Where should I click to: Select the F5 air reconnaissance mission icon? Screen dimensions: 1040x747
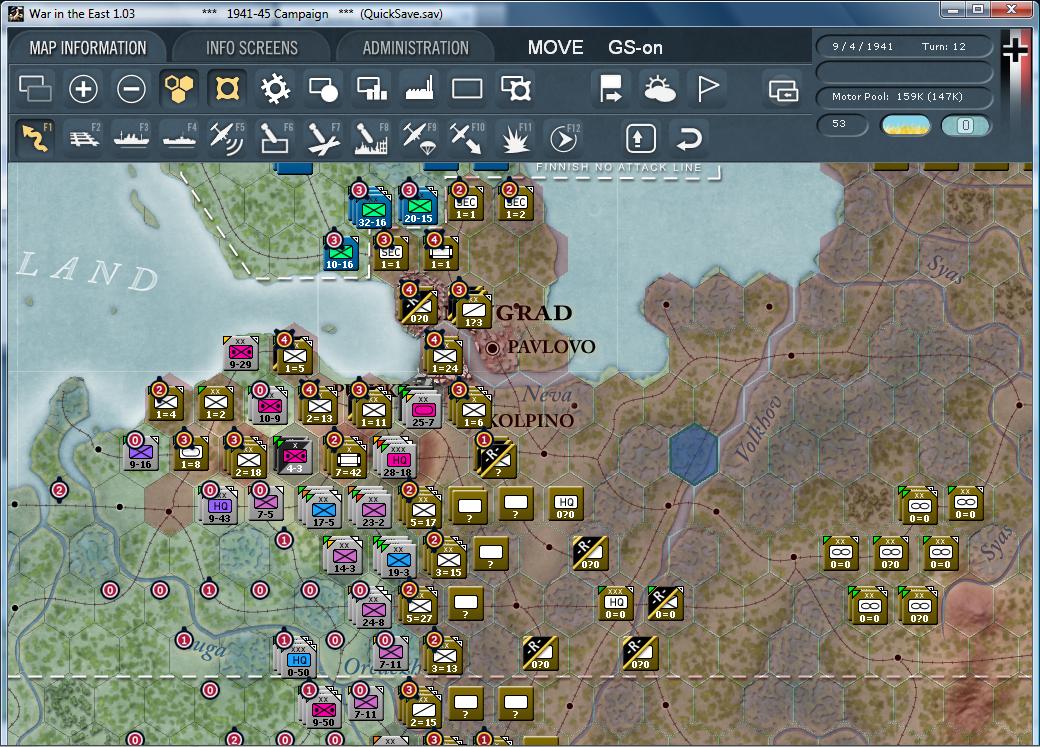[226, 137]
